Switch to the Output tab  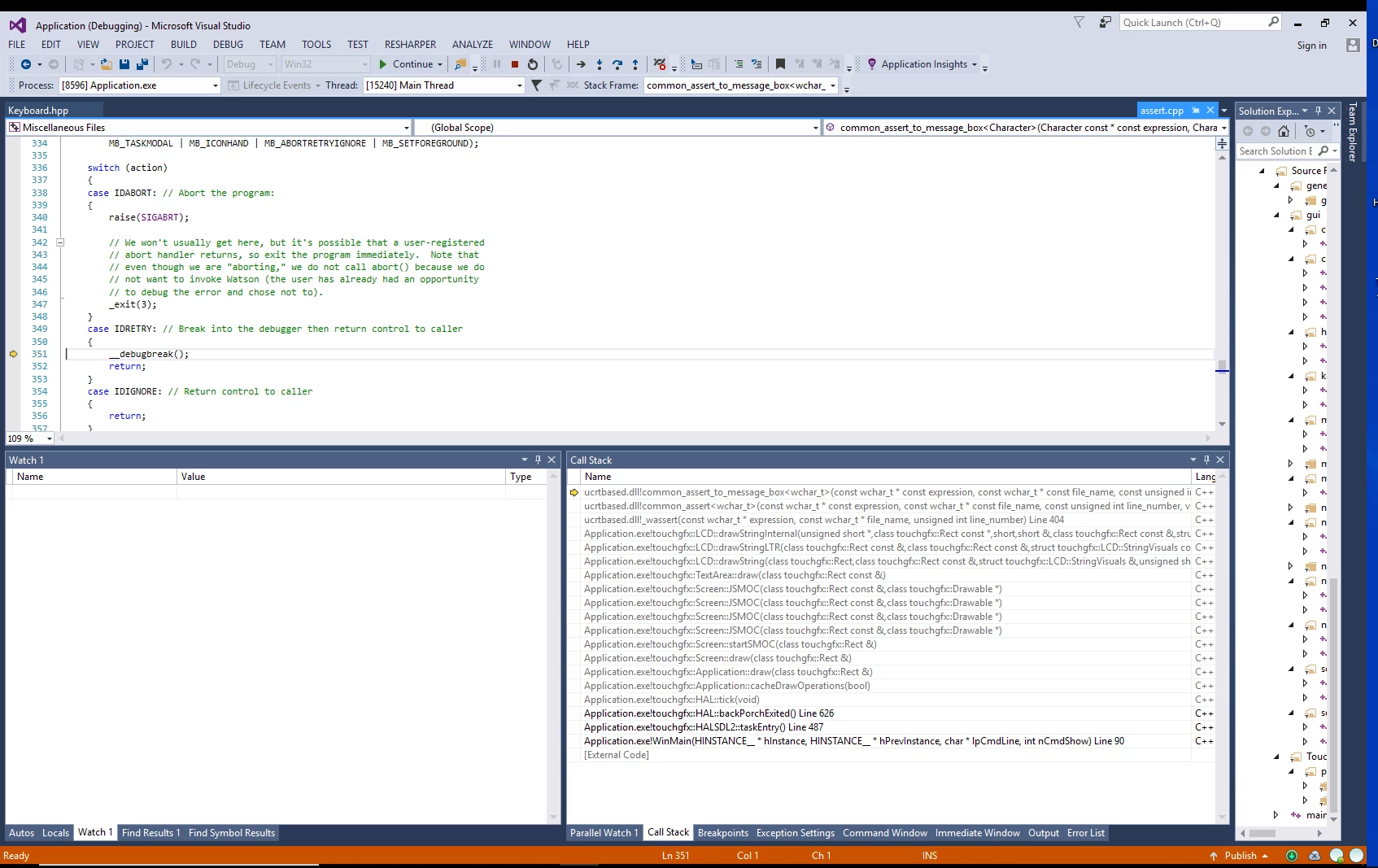point(1044,833)
